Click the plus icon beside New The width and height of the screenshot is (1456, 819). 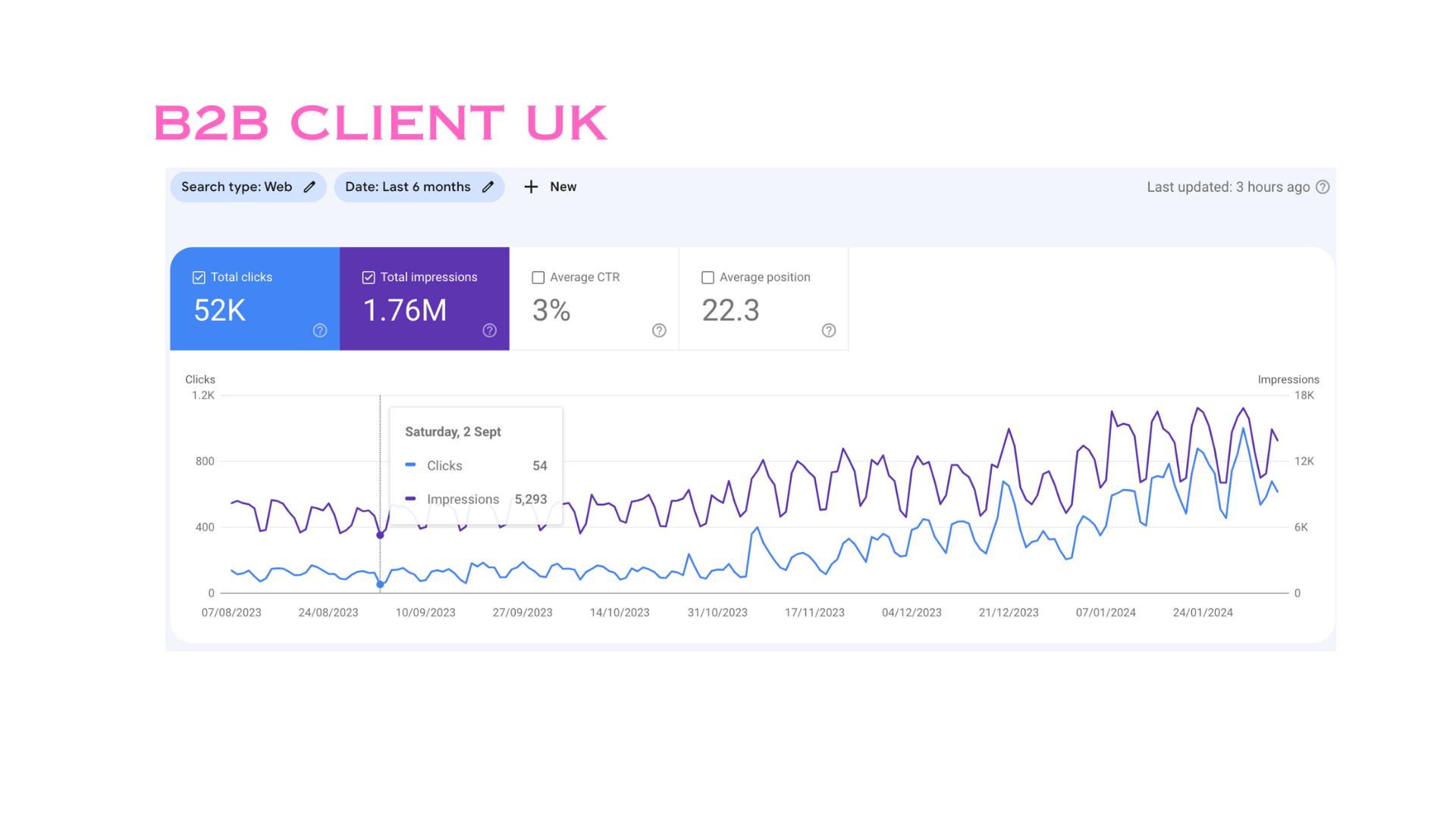point(531,187)
